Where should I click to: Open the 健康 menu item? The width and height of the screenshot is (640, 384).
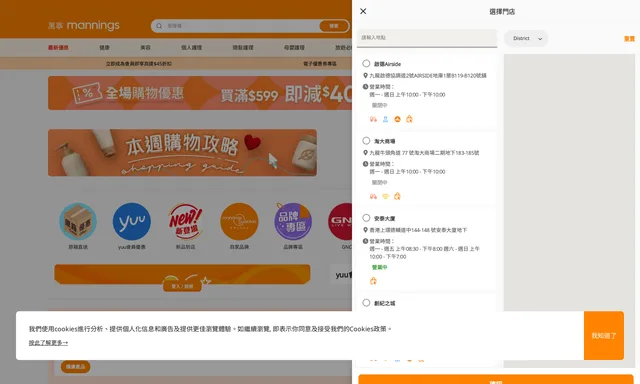click(104, 47)
